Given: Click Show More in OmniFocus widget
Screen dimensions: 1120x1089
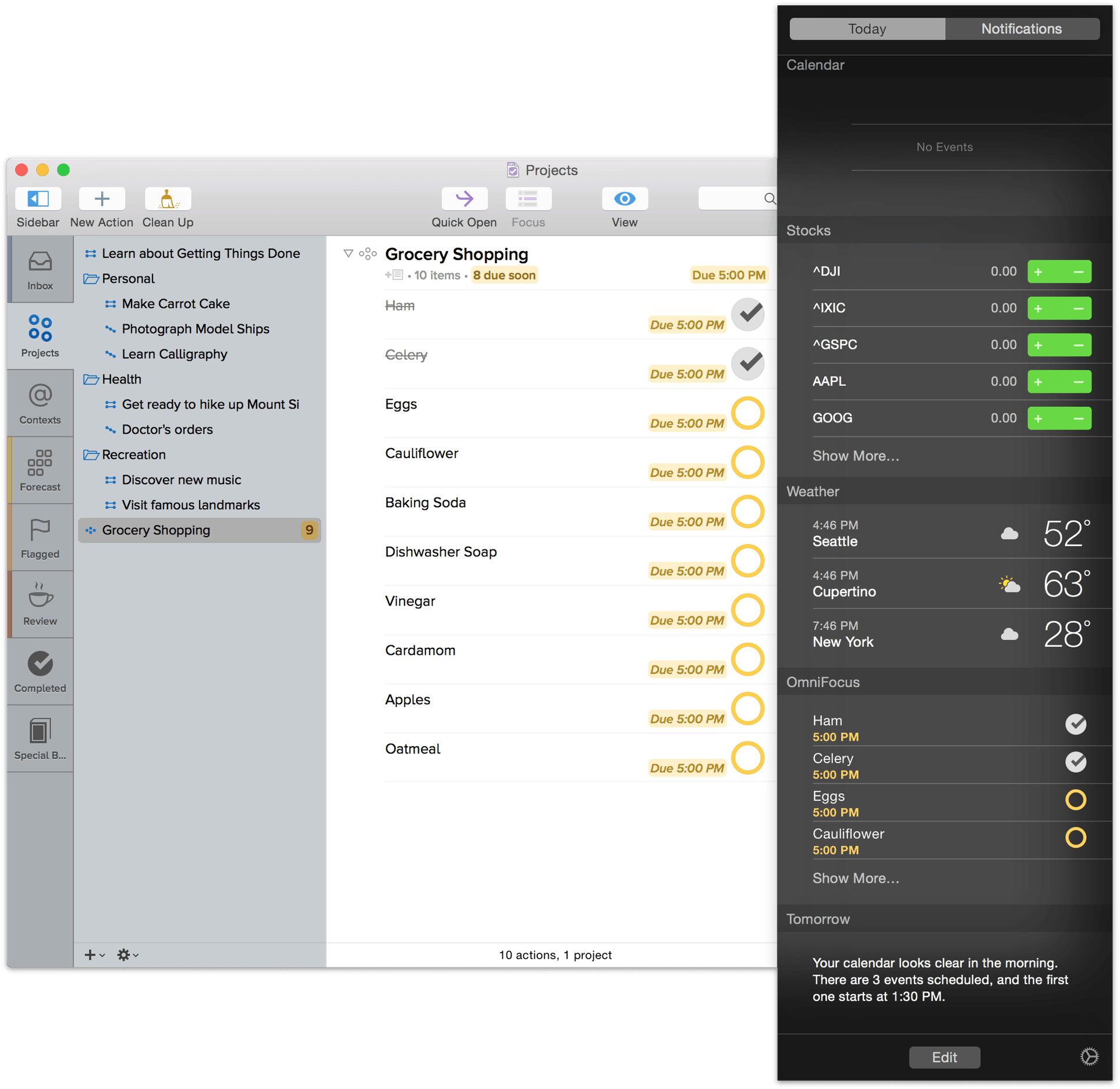Looking at the screenshot, I should pos(854,879).
